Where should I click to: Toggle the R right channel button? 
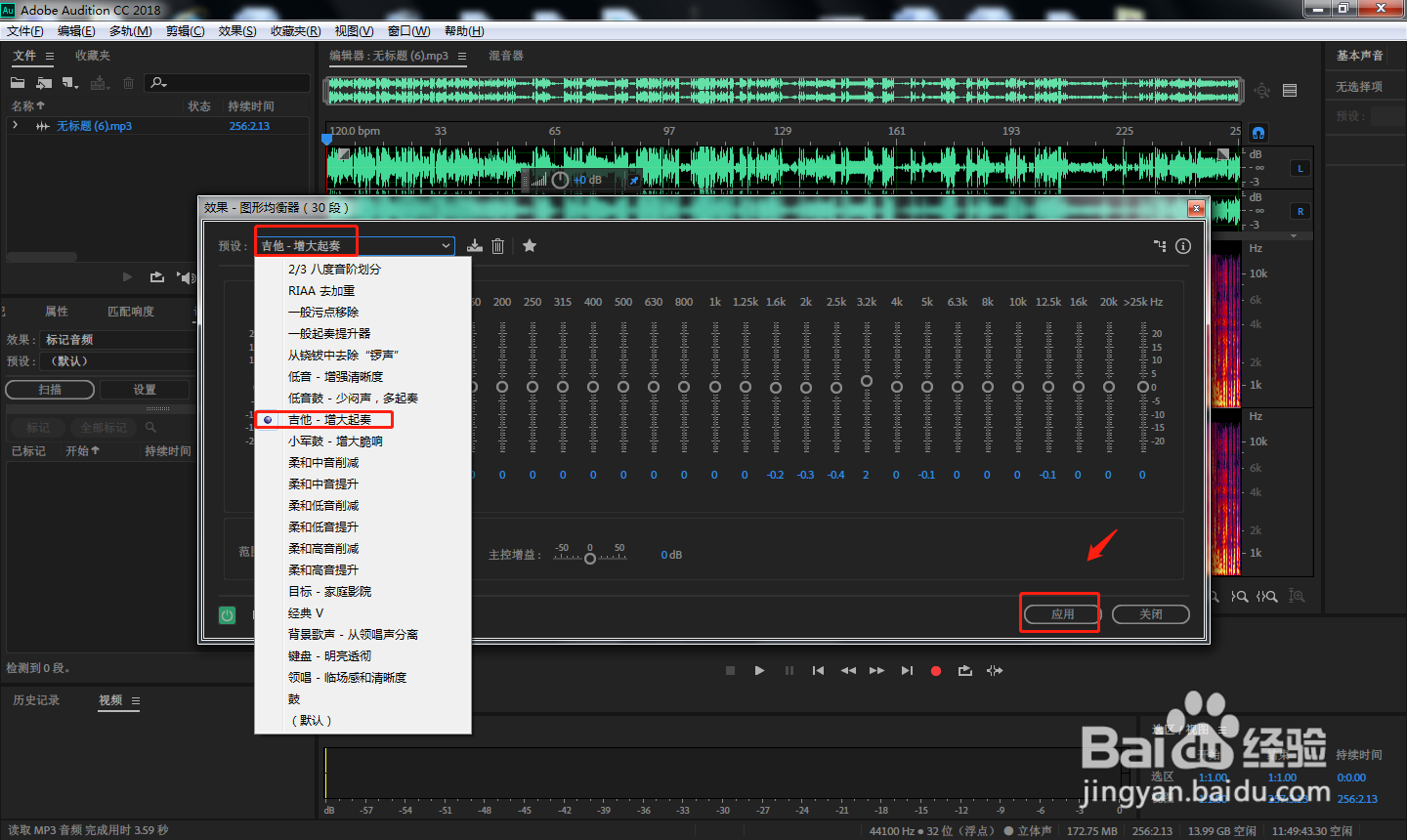click(1300, 211)
